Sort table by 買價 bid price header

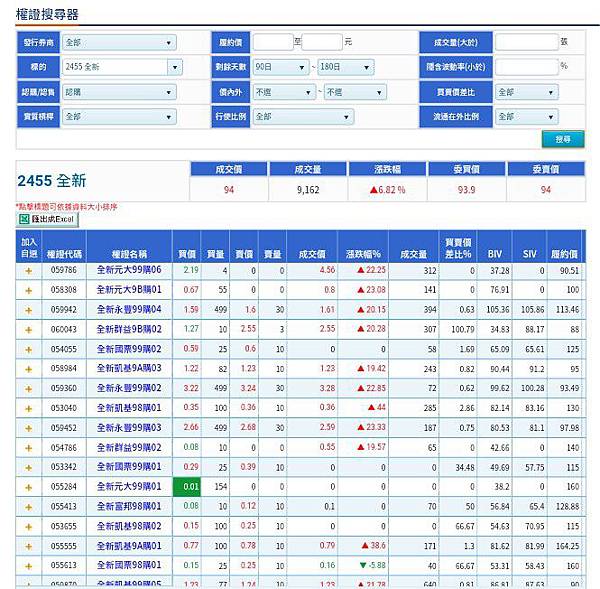pos(187,254)
